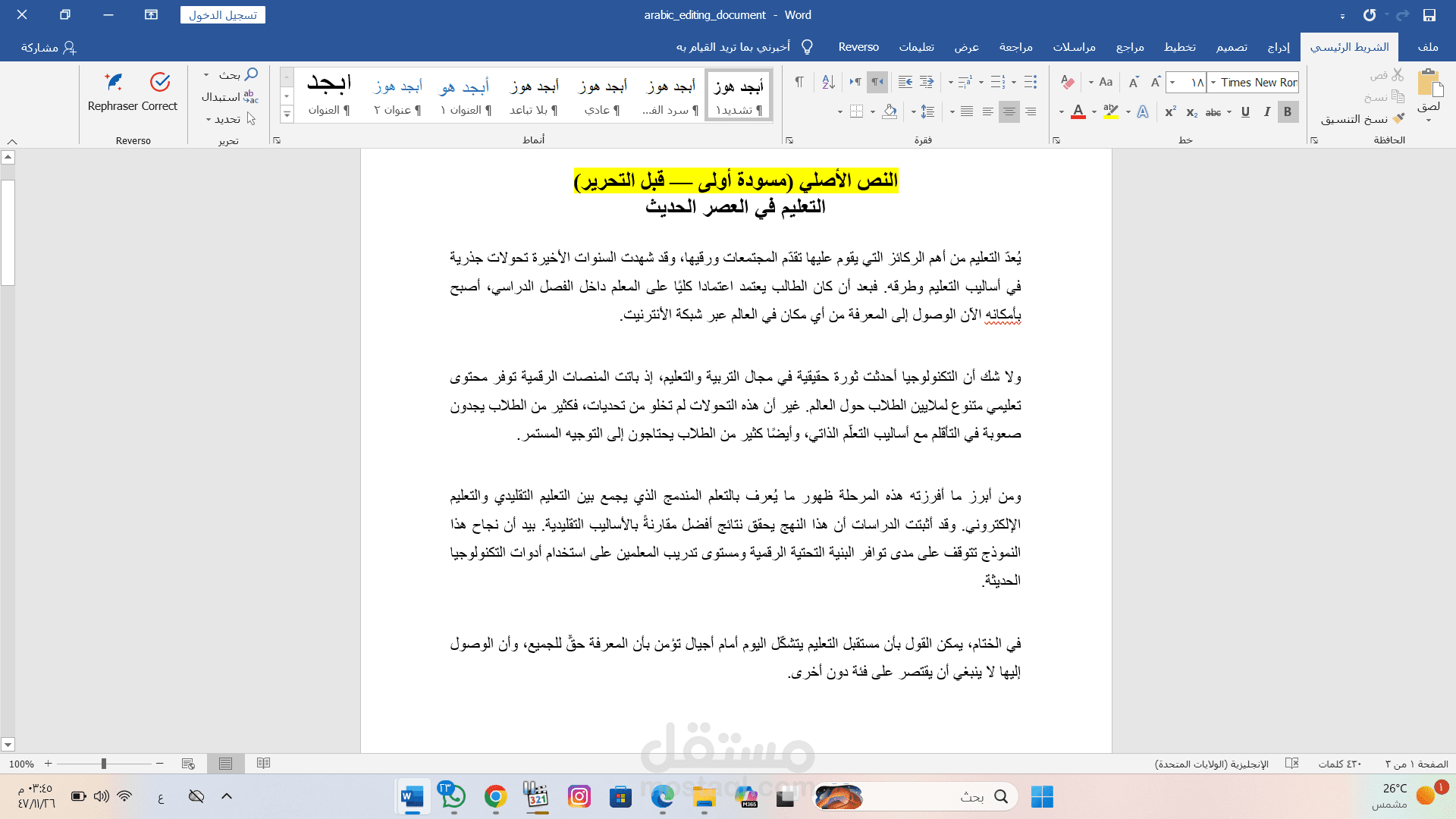Click the Decrease Indent icon
This screenshot has height=819, width=1456.
tap(927, 82)
